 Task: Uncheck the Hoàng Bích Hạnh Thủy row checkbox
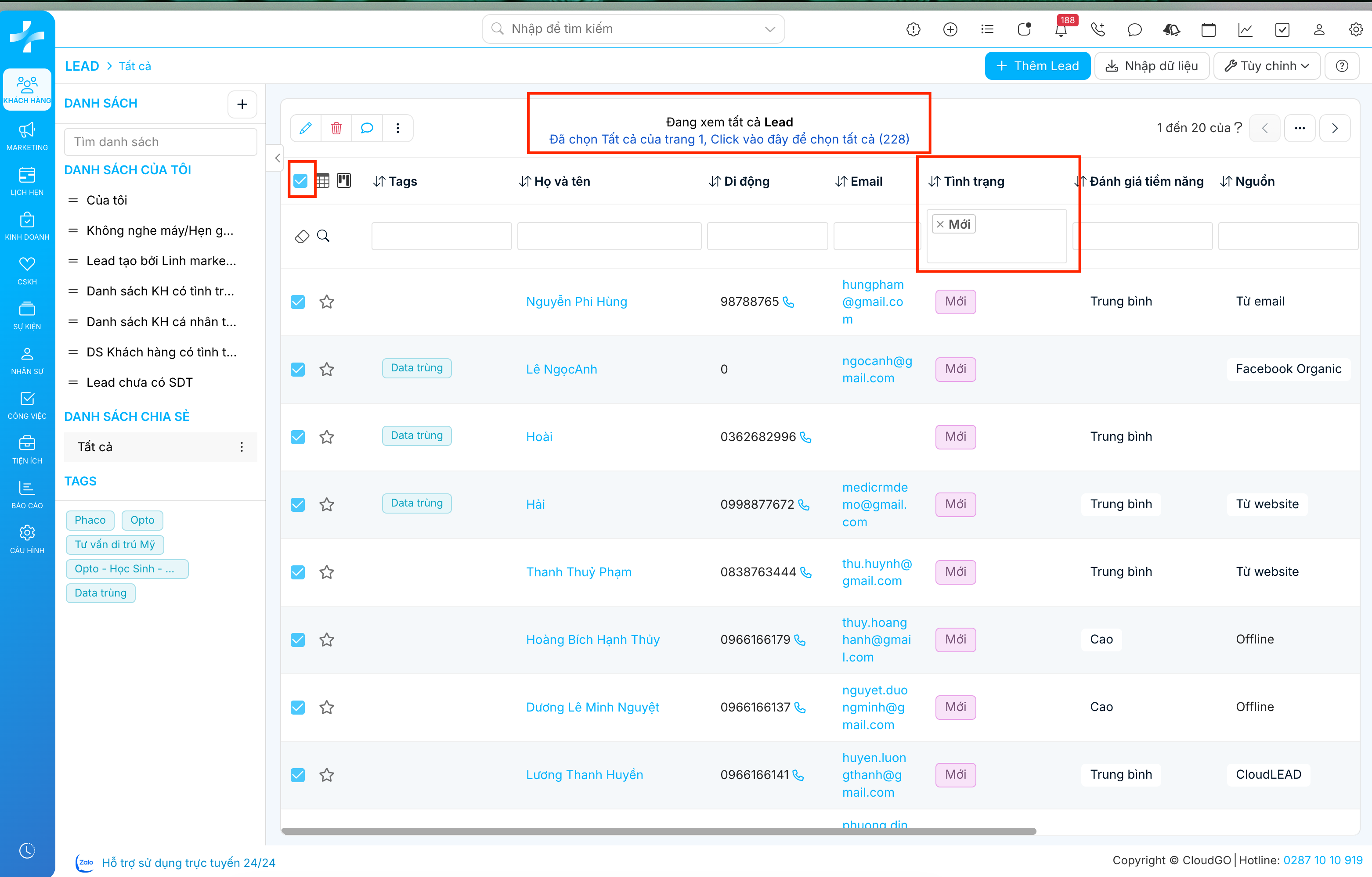point(297,640)
